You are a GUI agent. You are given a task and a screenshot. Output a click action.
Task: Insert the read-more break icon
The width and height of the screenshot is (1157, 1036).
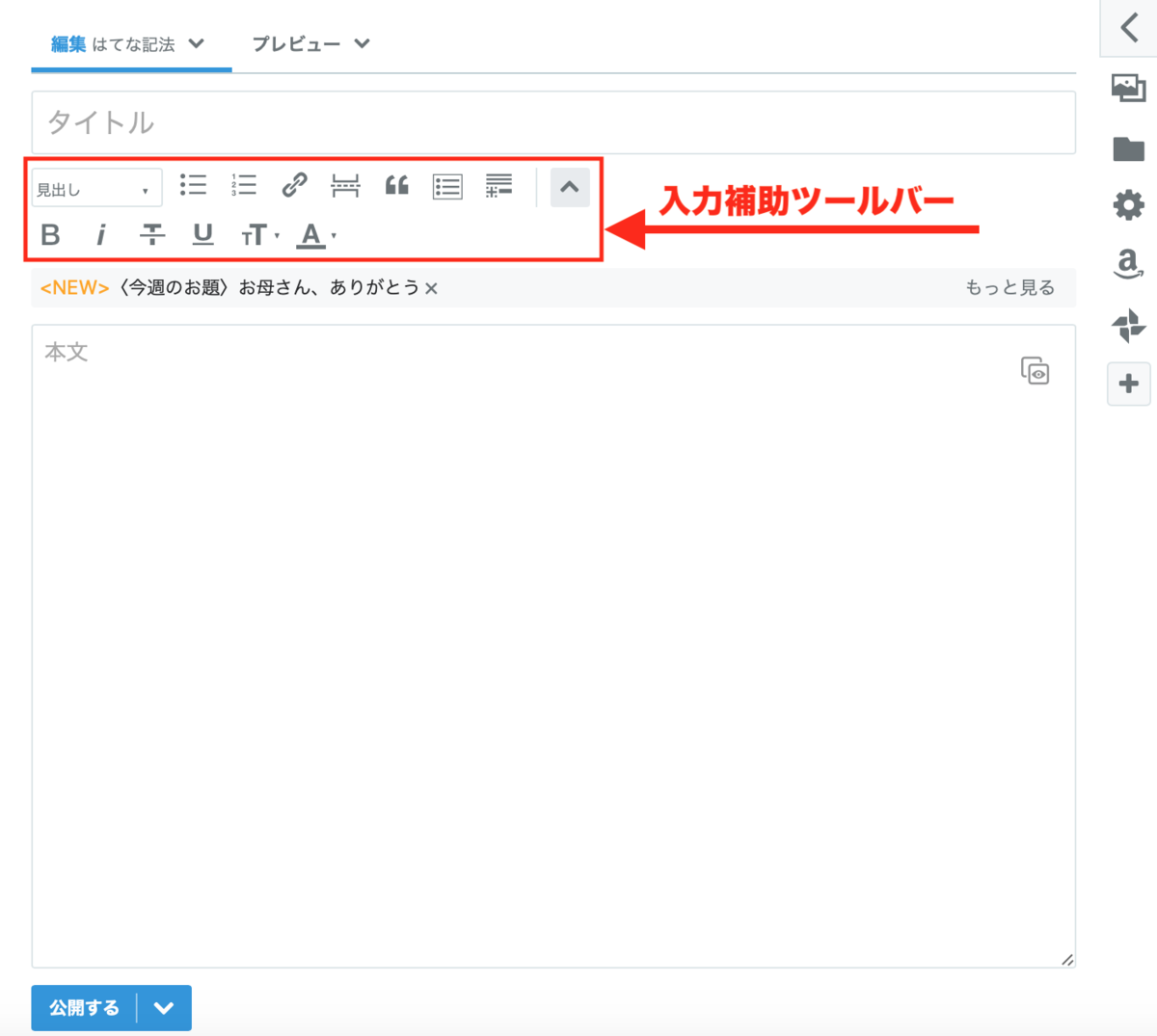click(x=345, y=185)
